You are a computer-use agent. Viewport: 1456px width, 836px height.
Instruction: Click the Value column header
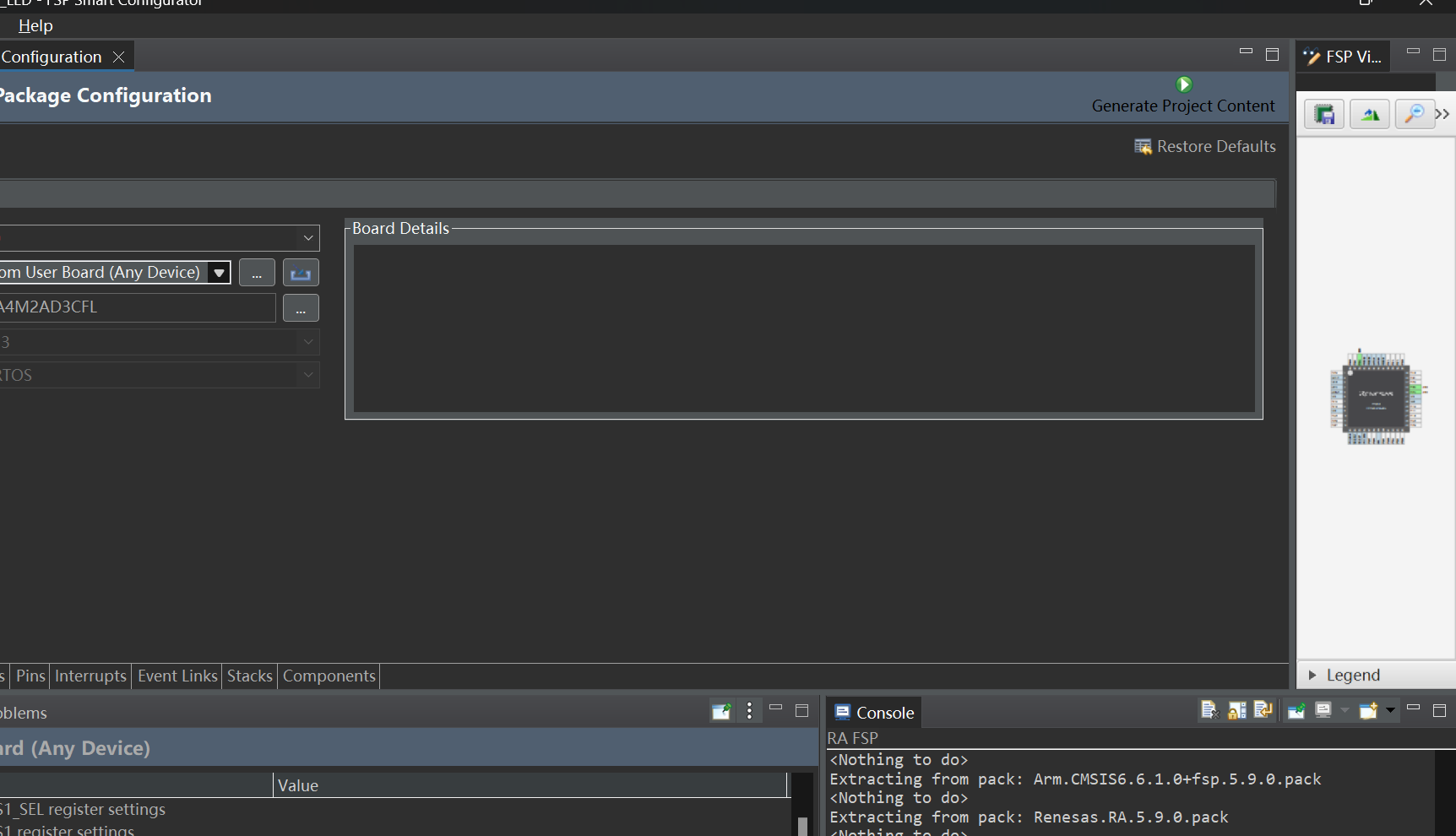coord(530,785)
